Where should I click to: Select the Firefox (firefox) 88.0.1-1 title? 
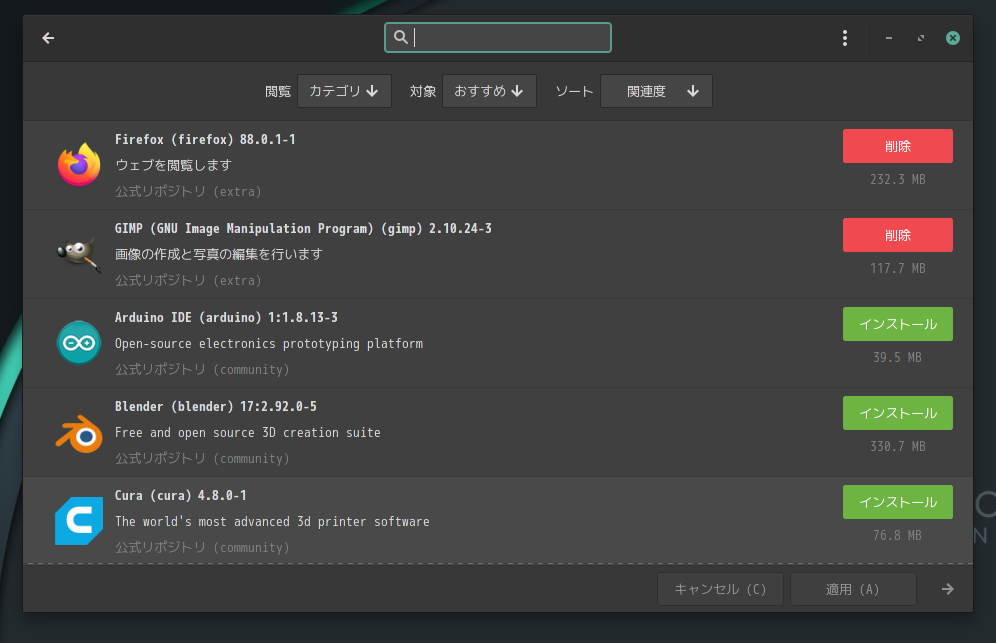coord(205,139)
